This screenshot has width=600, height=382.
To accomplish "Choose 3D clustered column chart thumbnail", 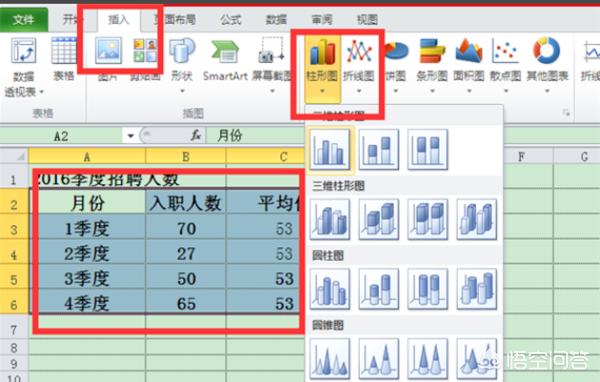I will 330,219.
